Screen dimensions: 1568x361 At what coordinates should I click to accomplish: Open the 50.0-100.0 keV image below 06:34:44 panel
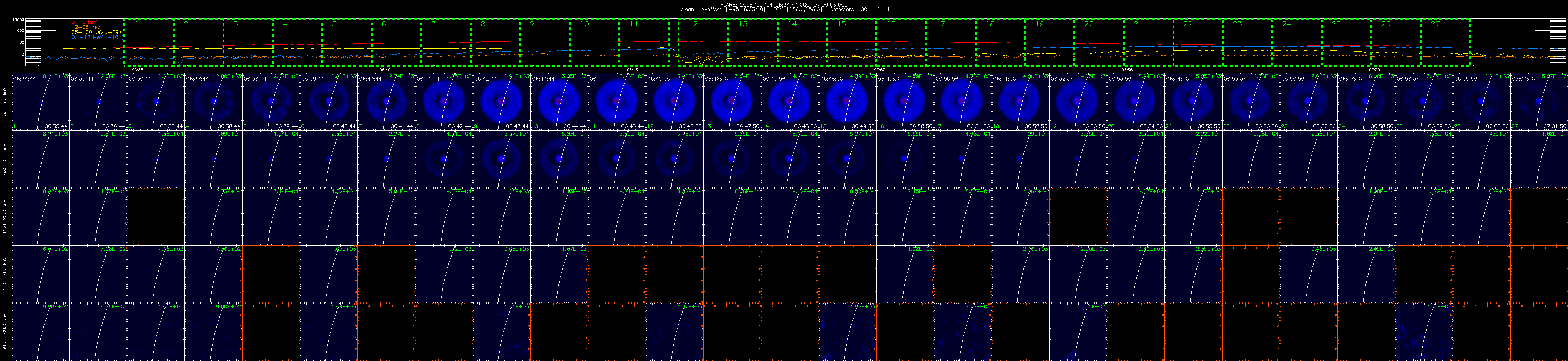pos(40,332)
